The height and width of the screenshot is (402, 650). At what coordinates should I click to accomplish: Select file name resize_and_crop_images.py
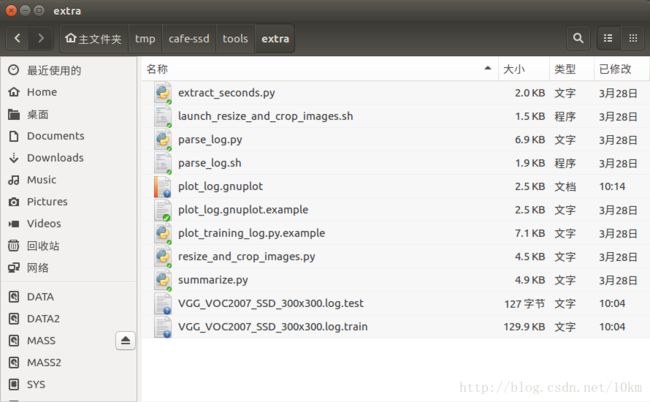point(247,257)
